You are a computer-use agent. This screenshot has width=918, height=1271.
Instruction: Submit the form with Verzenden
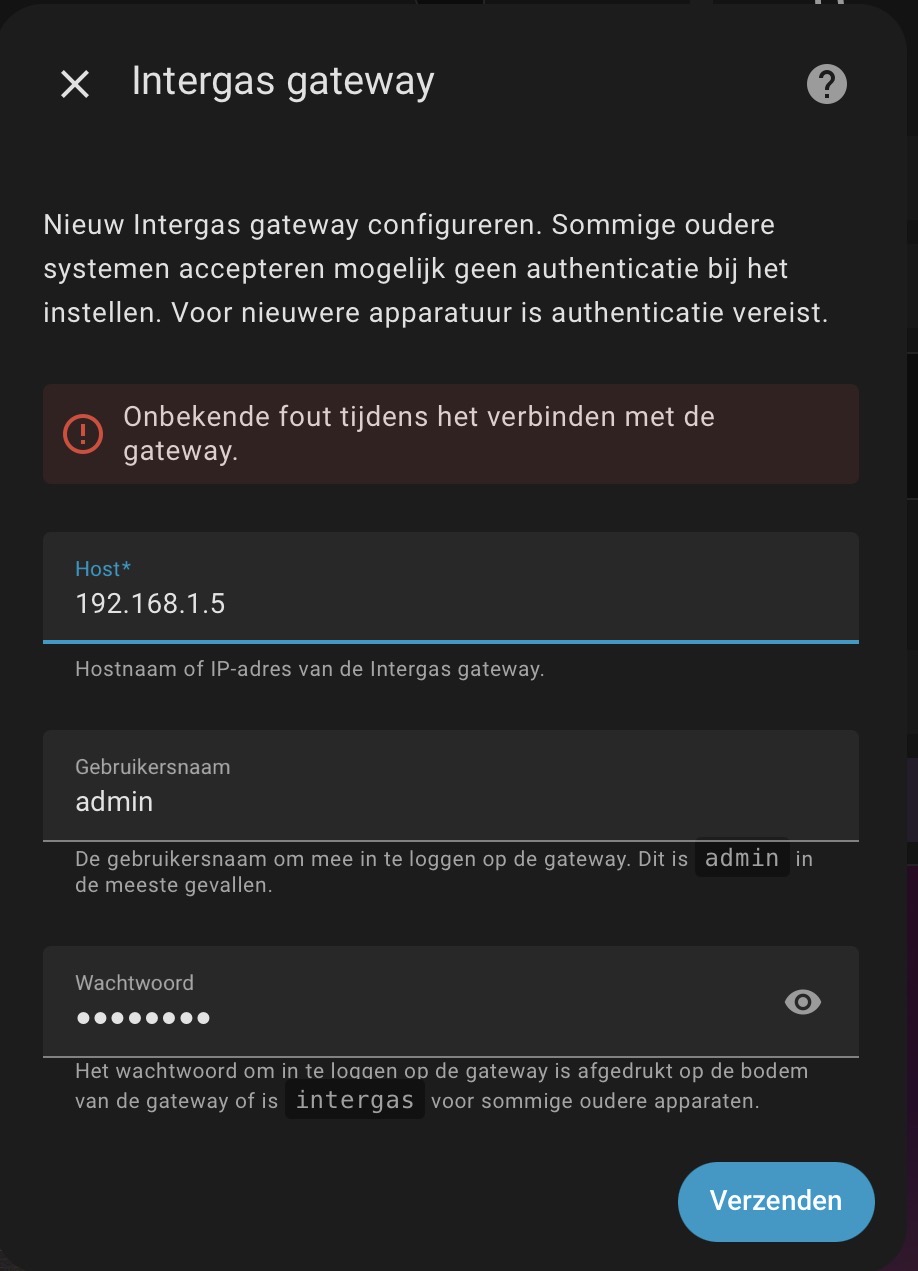pyautogui.click(x=776, y=1201)
